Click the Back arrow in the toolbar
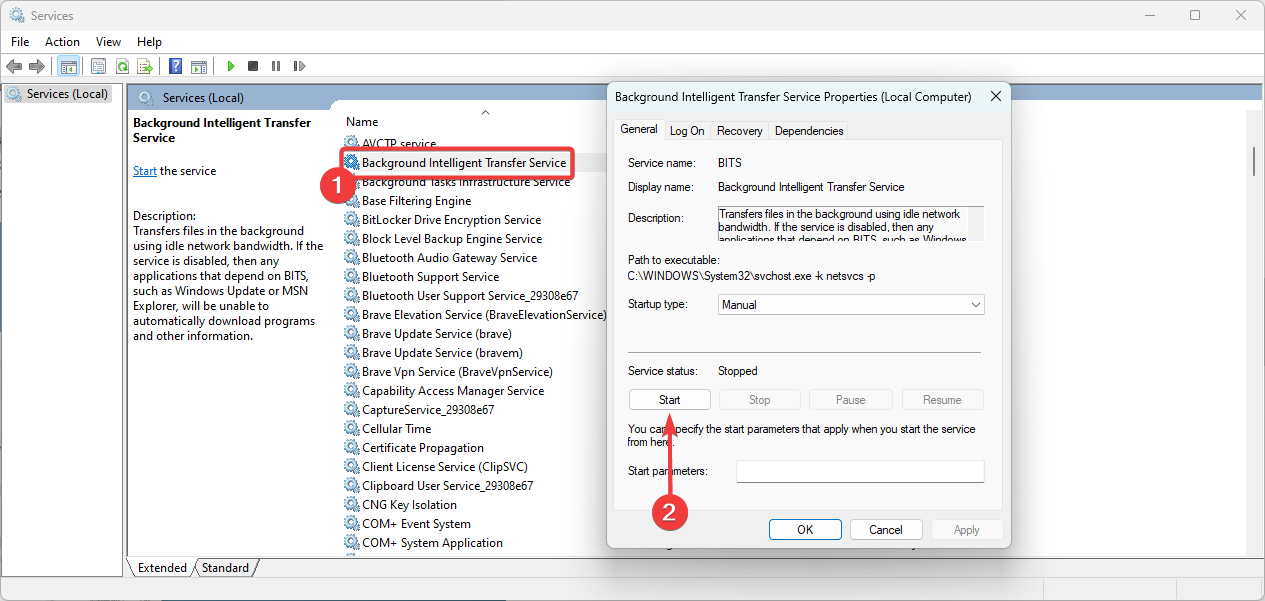The image size is (1265, 601). pos(14,66)
